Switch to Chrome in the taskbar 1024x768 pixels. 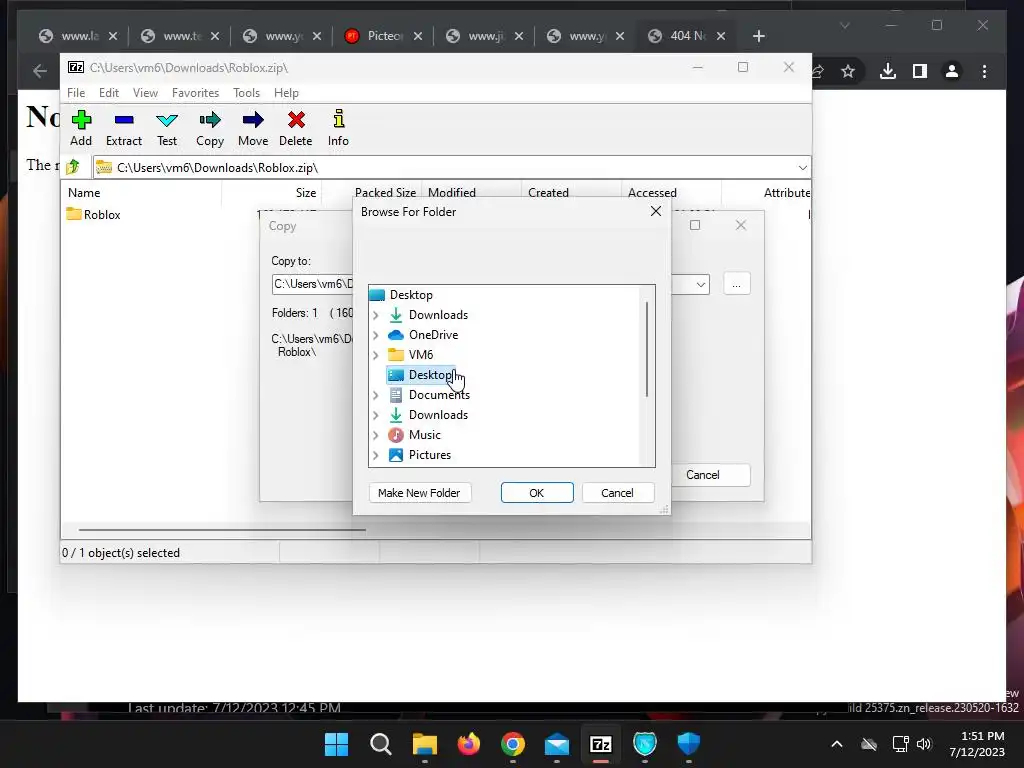tap(513, 744)
